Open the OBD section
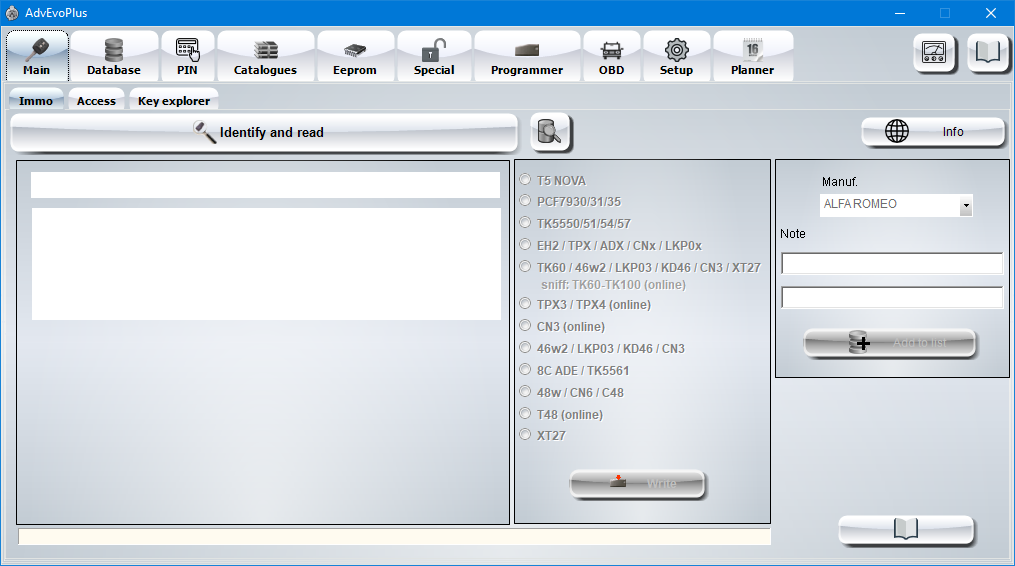This screenshot has height=566, width=1015. [x=612, y=56]
